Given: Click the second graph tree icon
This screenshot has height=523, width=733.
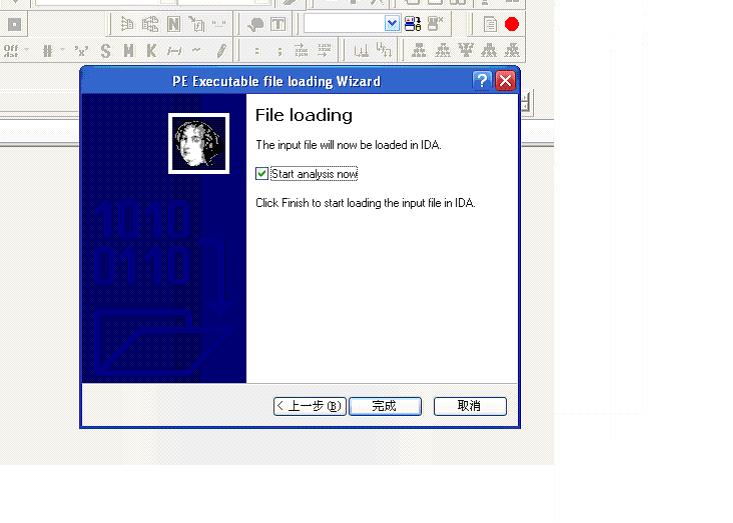Looking at the screenshot, I should click(442, 50).
